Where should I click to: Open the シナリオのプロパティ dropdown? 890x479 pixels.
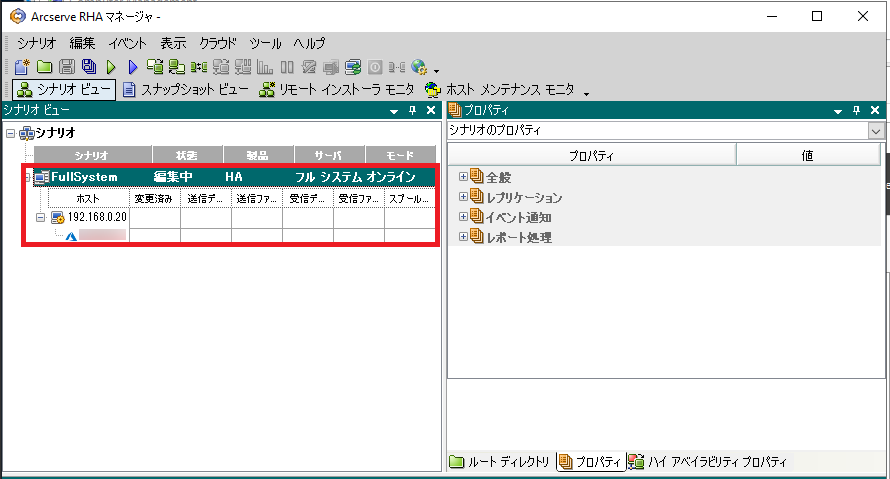(876, 131)
